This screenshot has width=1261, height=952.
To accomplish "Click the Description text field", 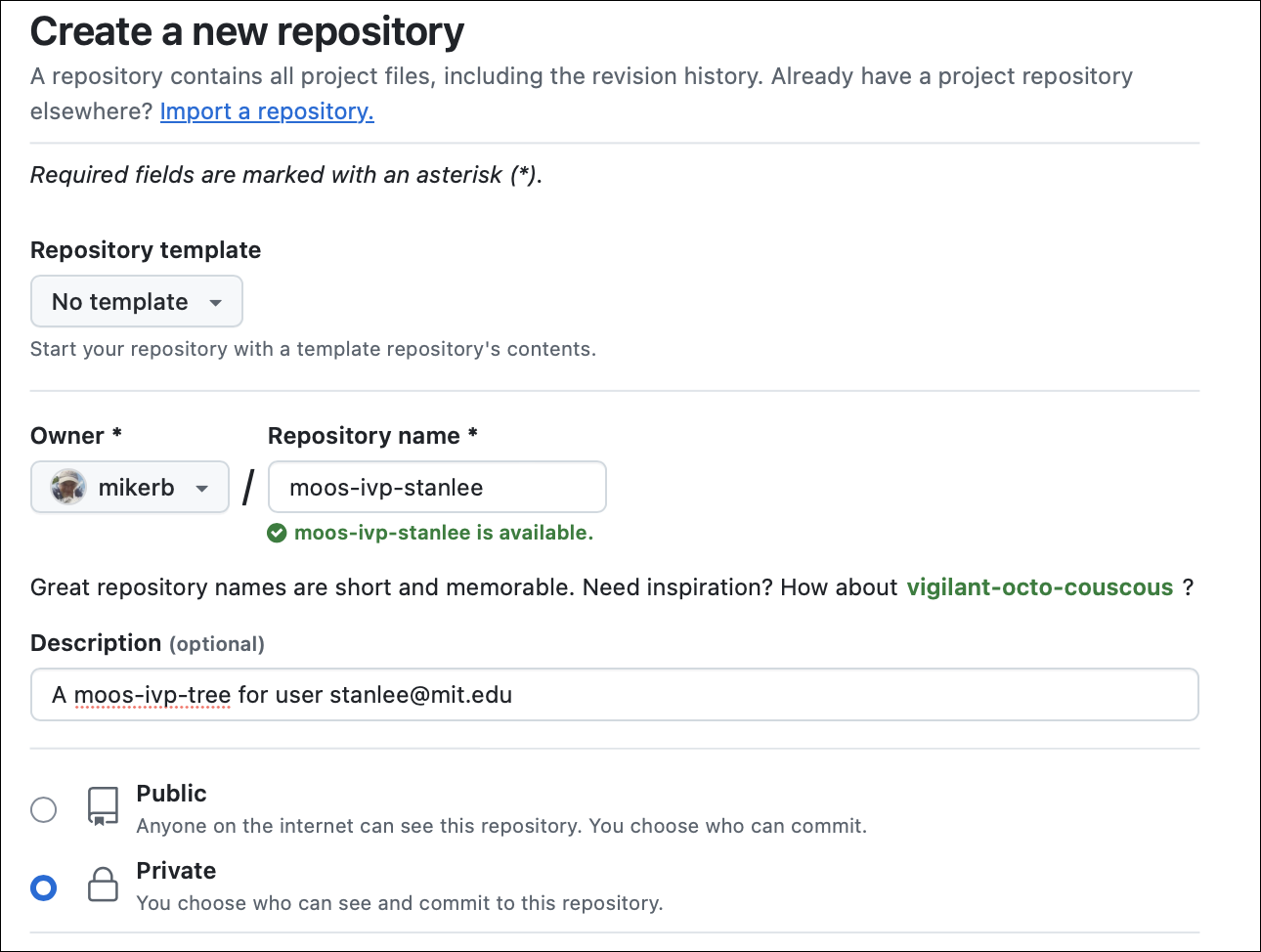I will coord(614,695).
